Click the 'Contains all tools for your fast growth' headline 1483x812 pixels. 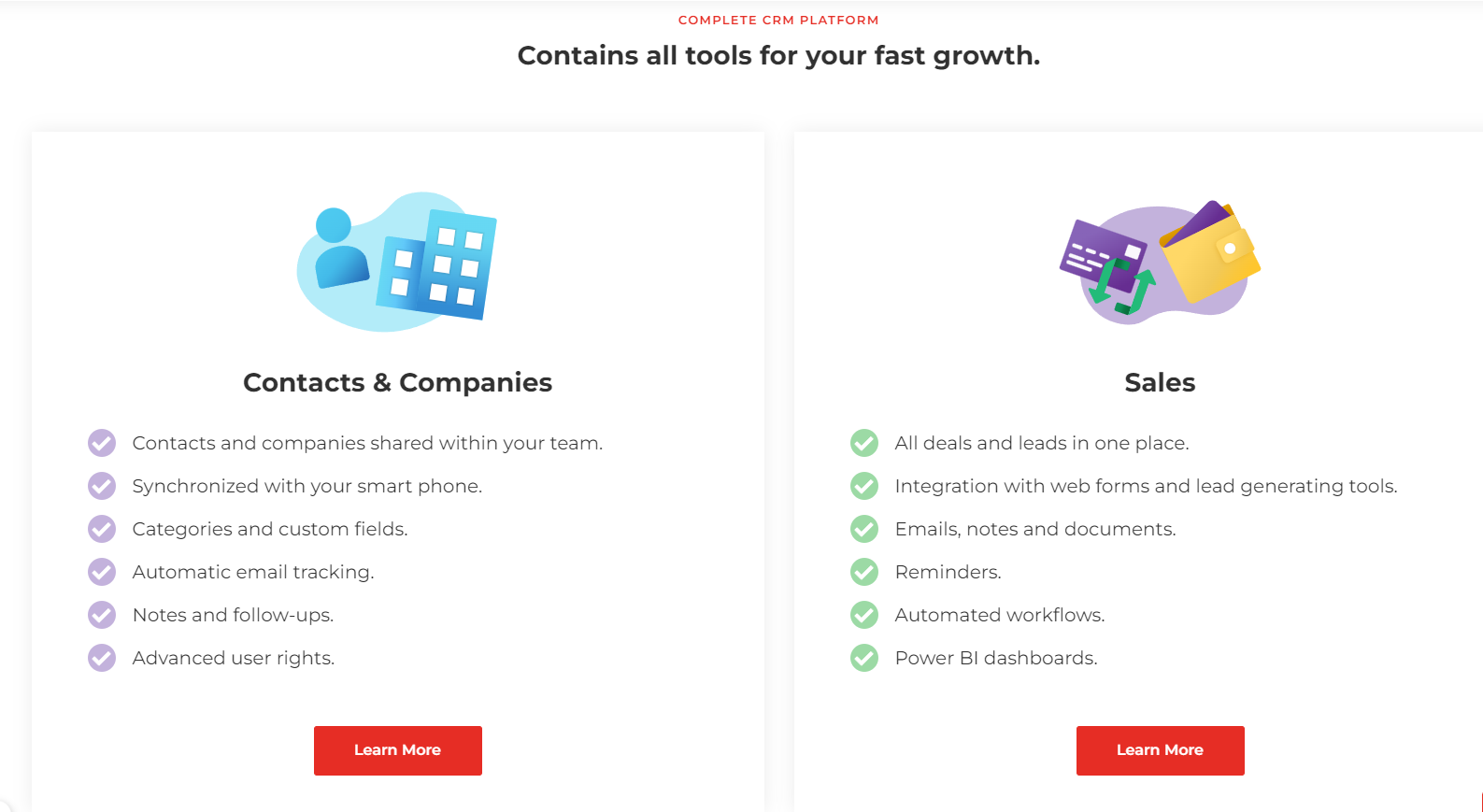(778, 55)
